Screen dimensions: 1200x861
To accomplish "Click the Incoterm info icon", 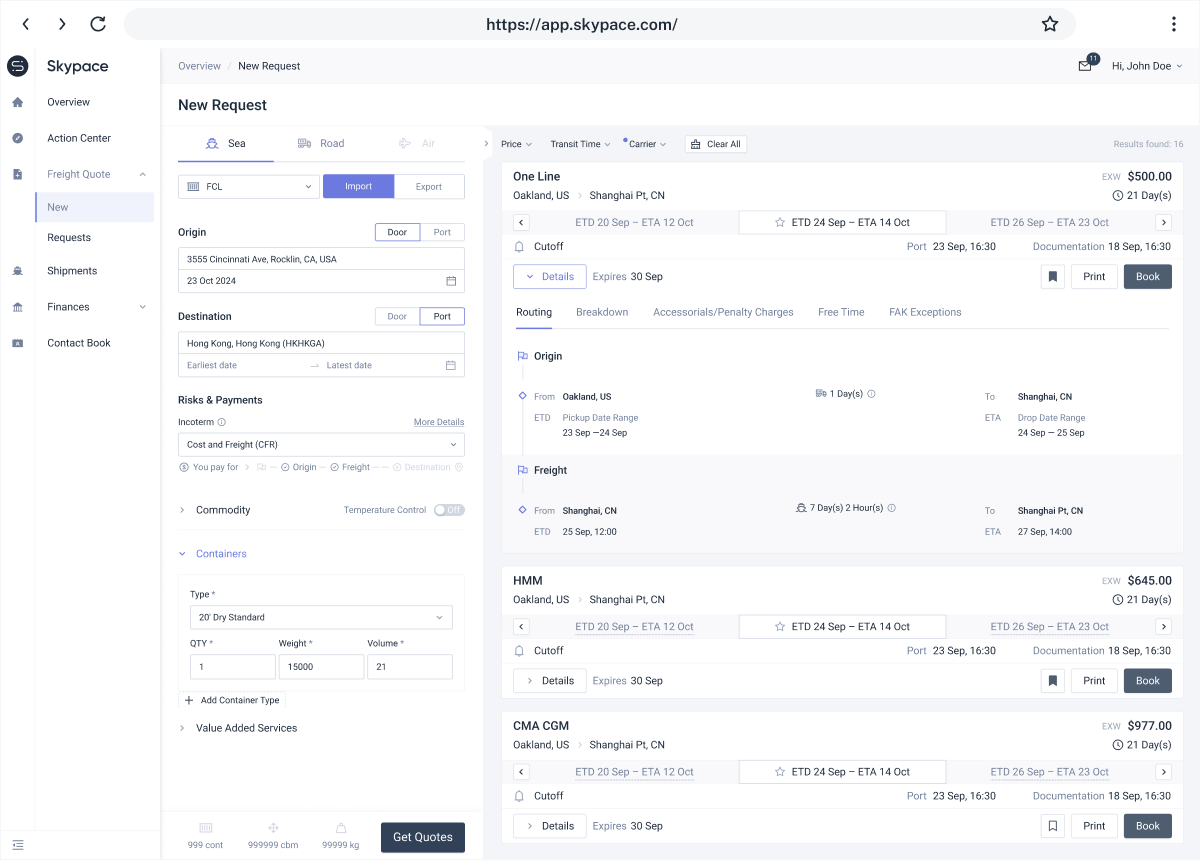I will click(222, 422).
